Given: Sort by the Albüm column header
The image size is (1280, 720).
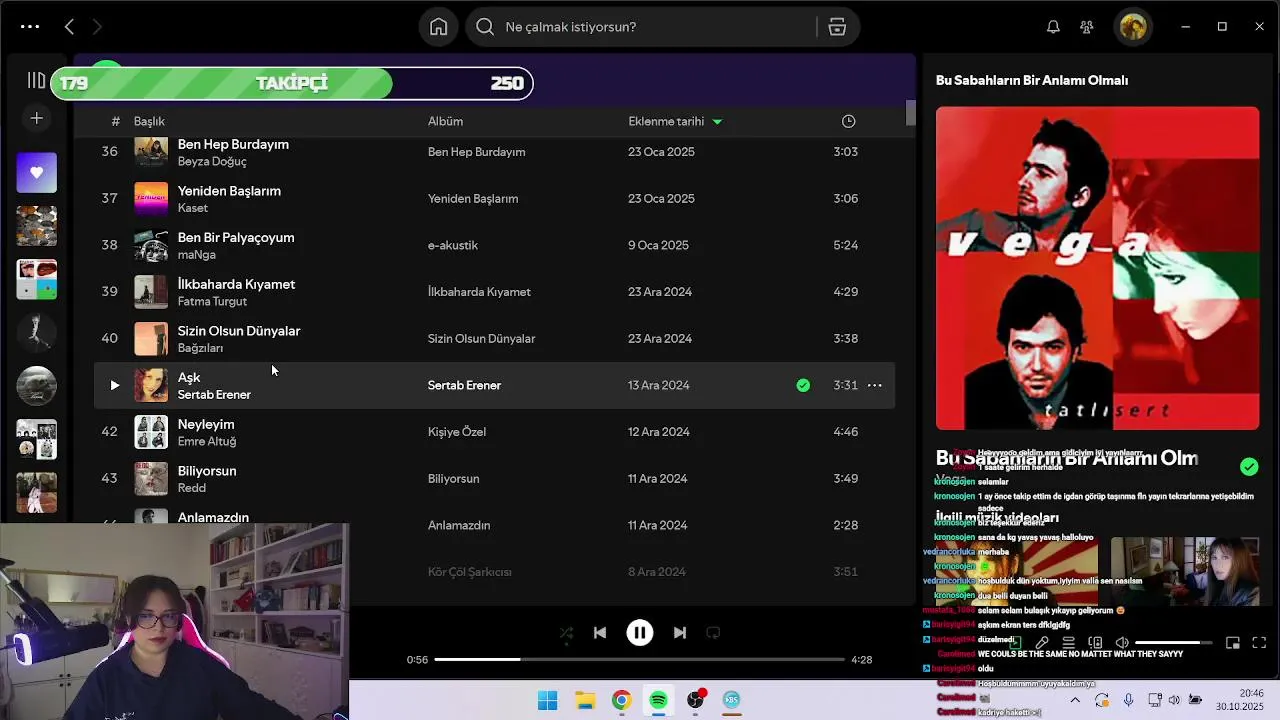Looking at the screenshot, I should coord(445,121).
